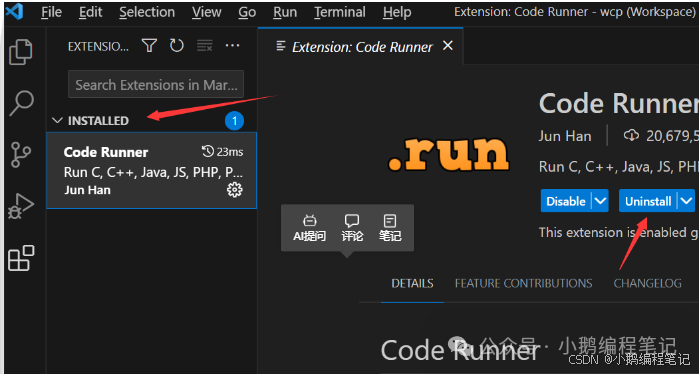Screen dimensions: 699x374
Task: Click the VS Code logo icon
Action: (14, 12)
